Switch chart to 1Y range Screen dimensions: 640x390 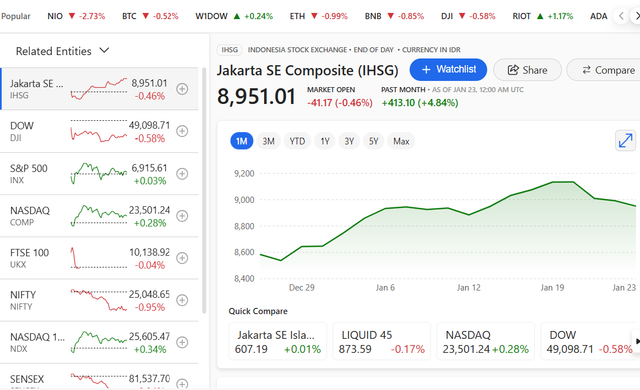325,141
